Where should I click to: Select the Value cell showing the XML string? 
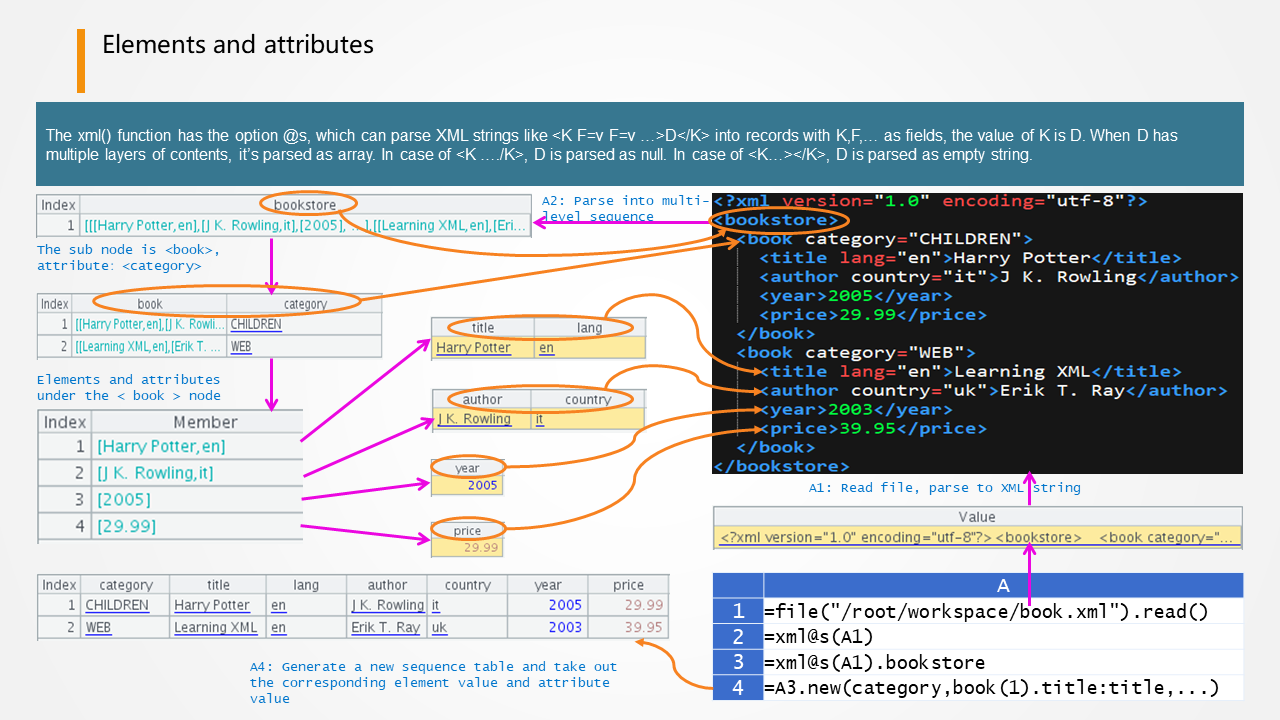click(976, 537)
